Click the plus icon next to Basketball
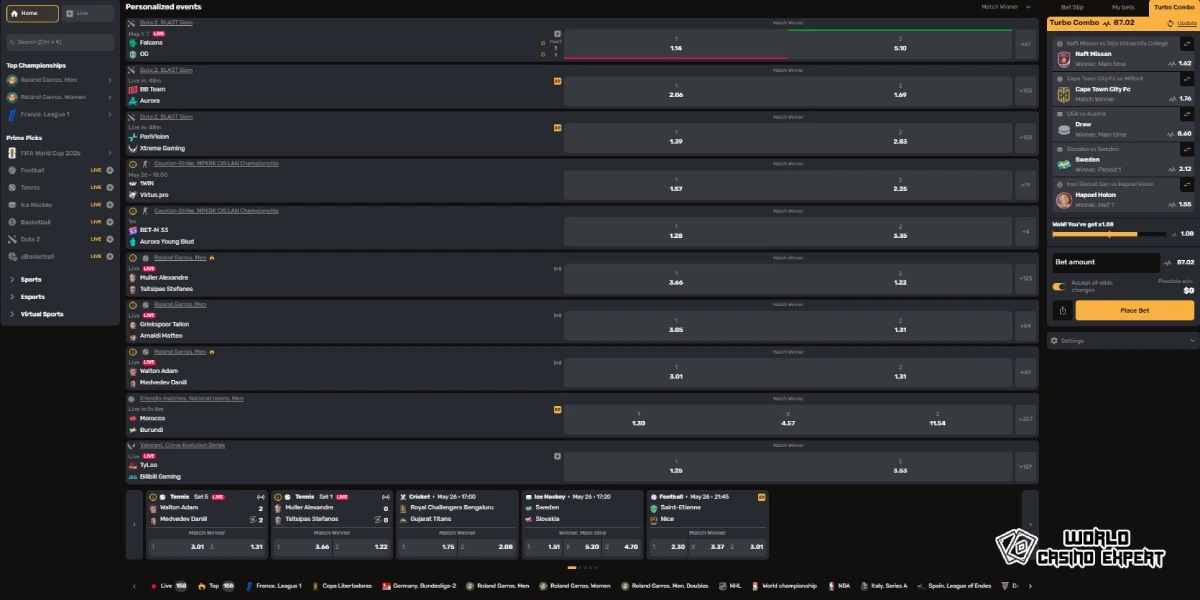Screen dimensions: 1200x600 click(x=110, y=222)
